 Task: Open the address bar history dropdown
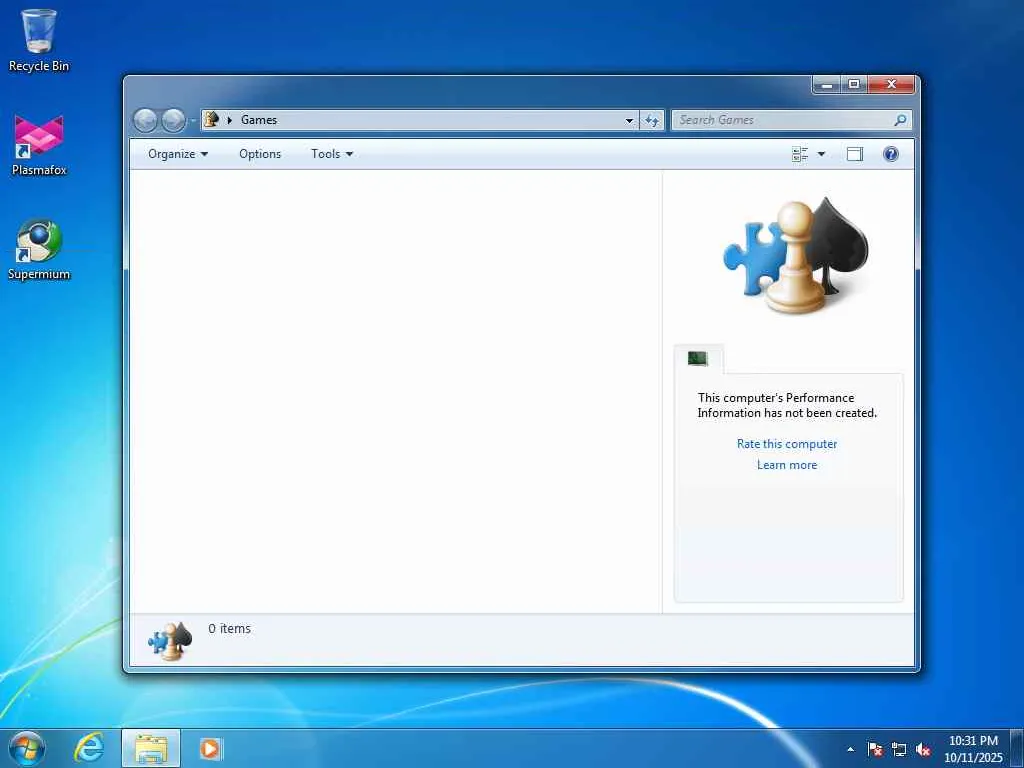tap(629, 120)
